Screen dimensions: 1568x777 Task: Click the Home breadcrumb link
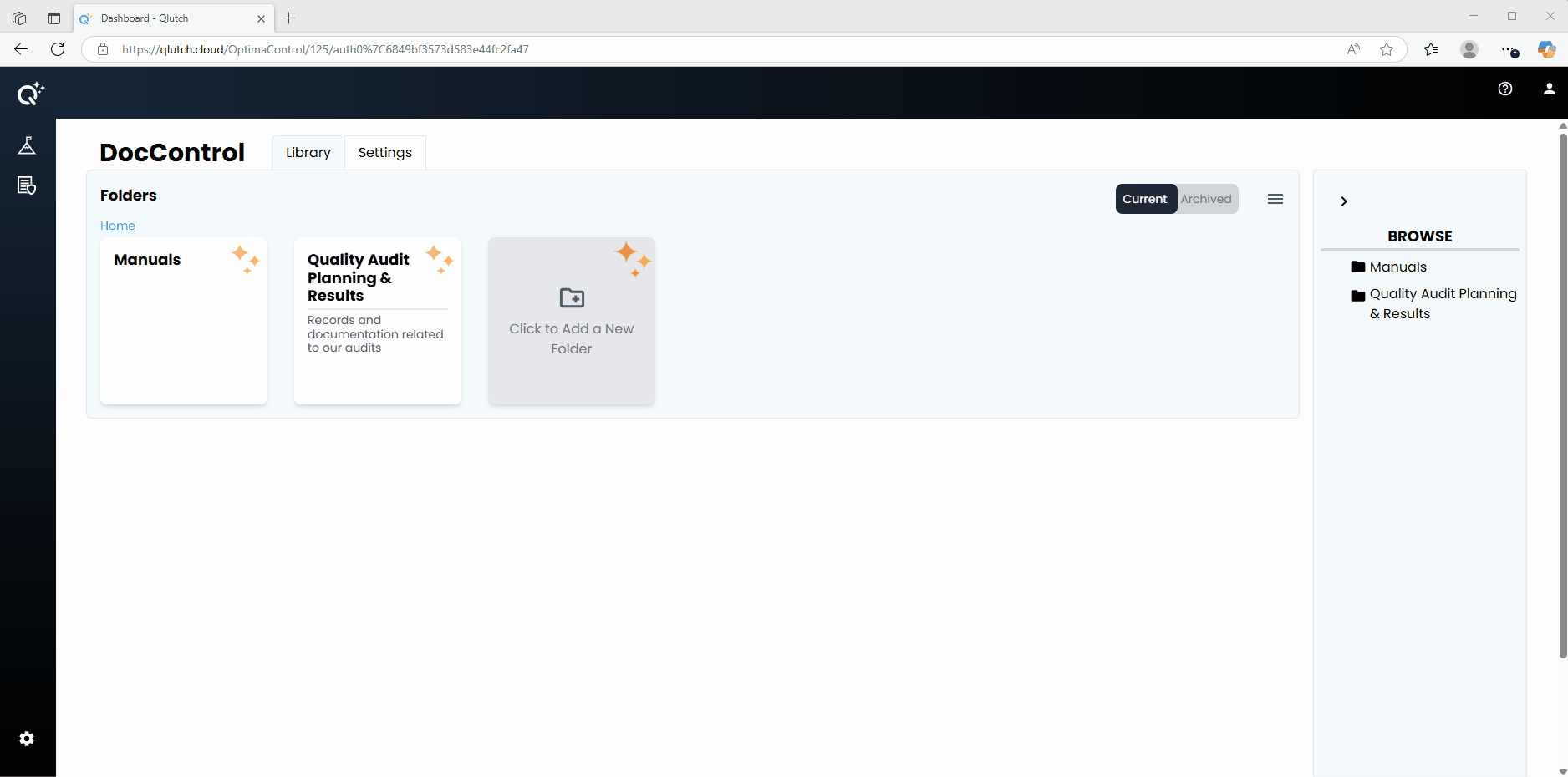coord(118,226)
